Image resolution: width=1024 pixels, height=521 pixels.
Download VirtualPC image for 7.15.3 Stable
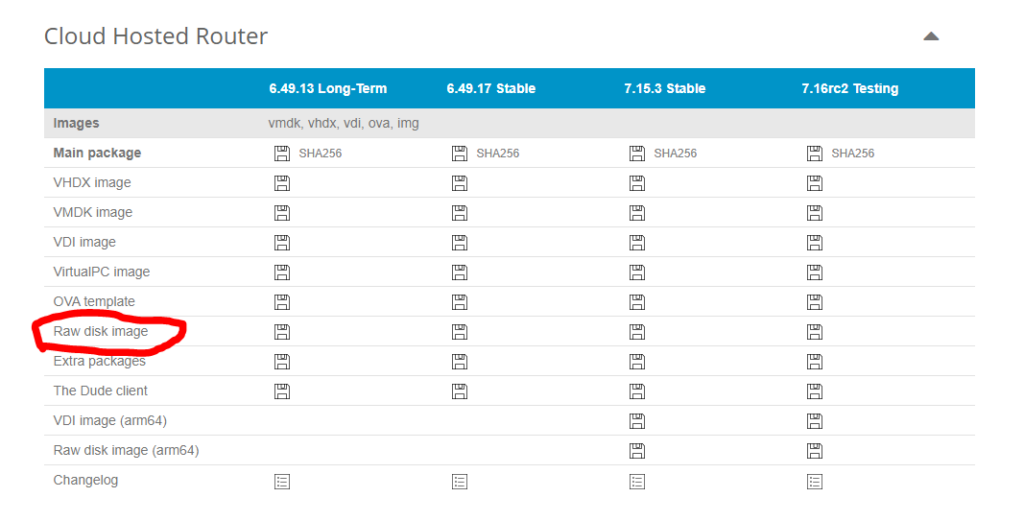coord(637,272)
